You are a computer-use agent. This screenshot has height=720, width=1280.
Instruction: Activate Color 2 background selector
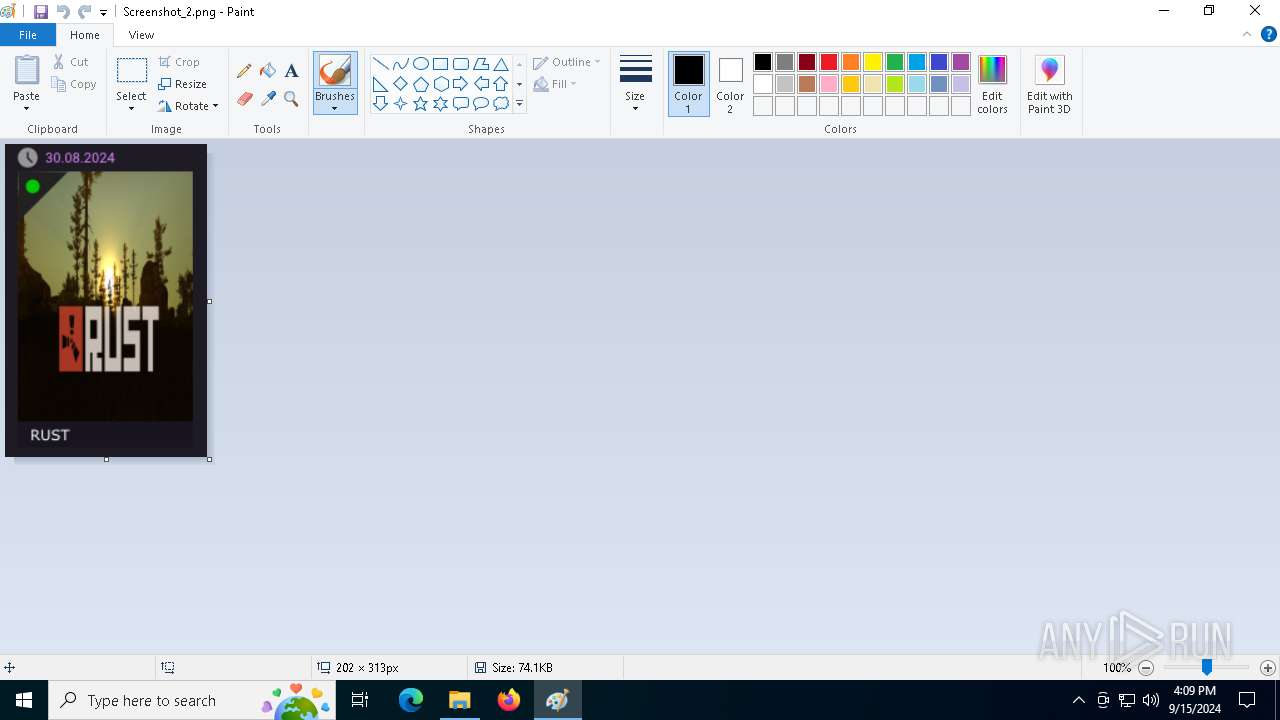click(730, 85)
